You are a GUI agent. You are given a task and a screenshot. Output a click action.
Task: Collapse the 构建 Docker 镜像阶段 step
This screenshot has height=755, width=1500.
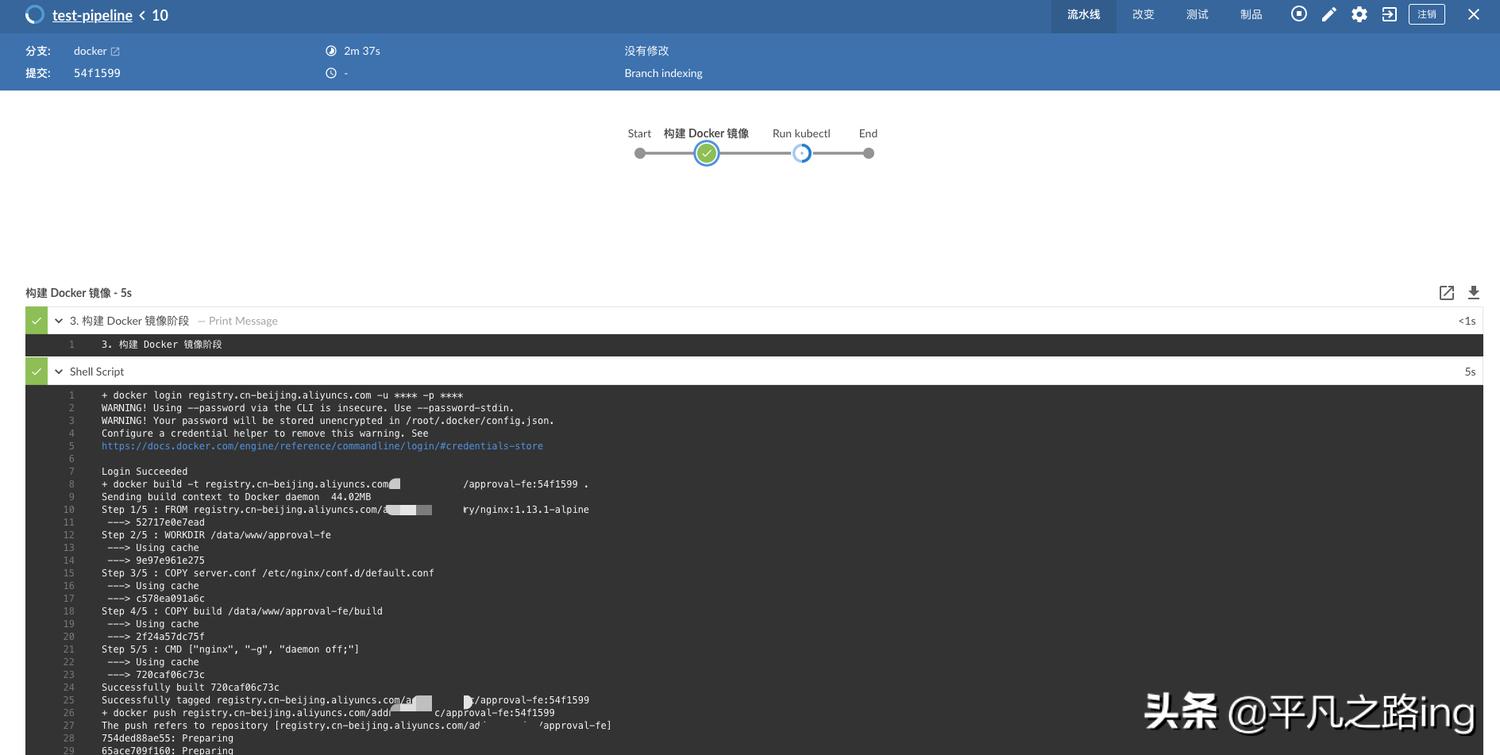57,320
